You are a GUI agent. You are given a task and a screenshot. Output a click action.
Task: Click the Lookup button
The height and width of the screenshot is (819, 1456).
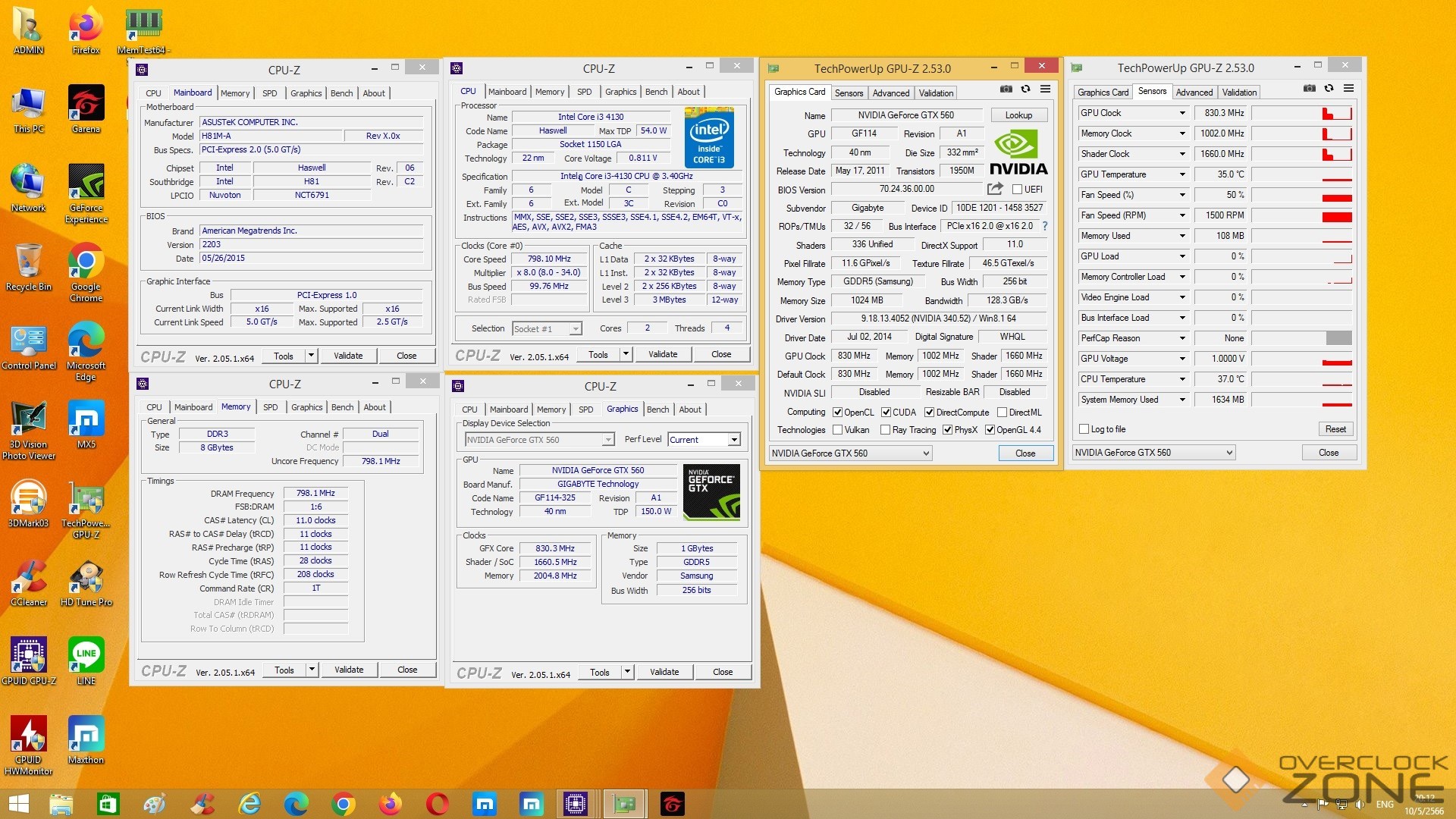coord(1018,115)
